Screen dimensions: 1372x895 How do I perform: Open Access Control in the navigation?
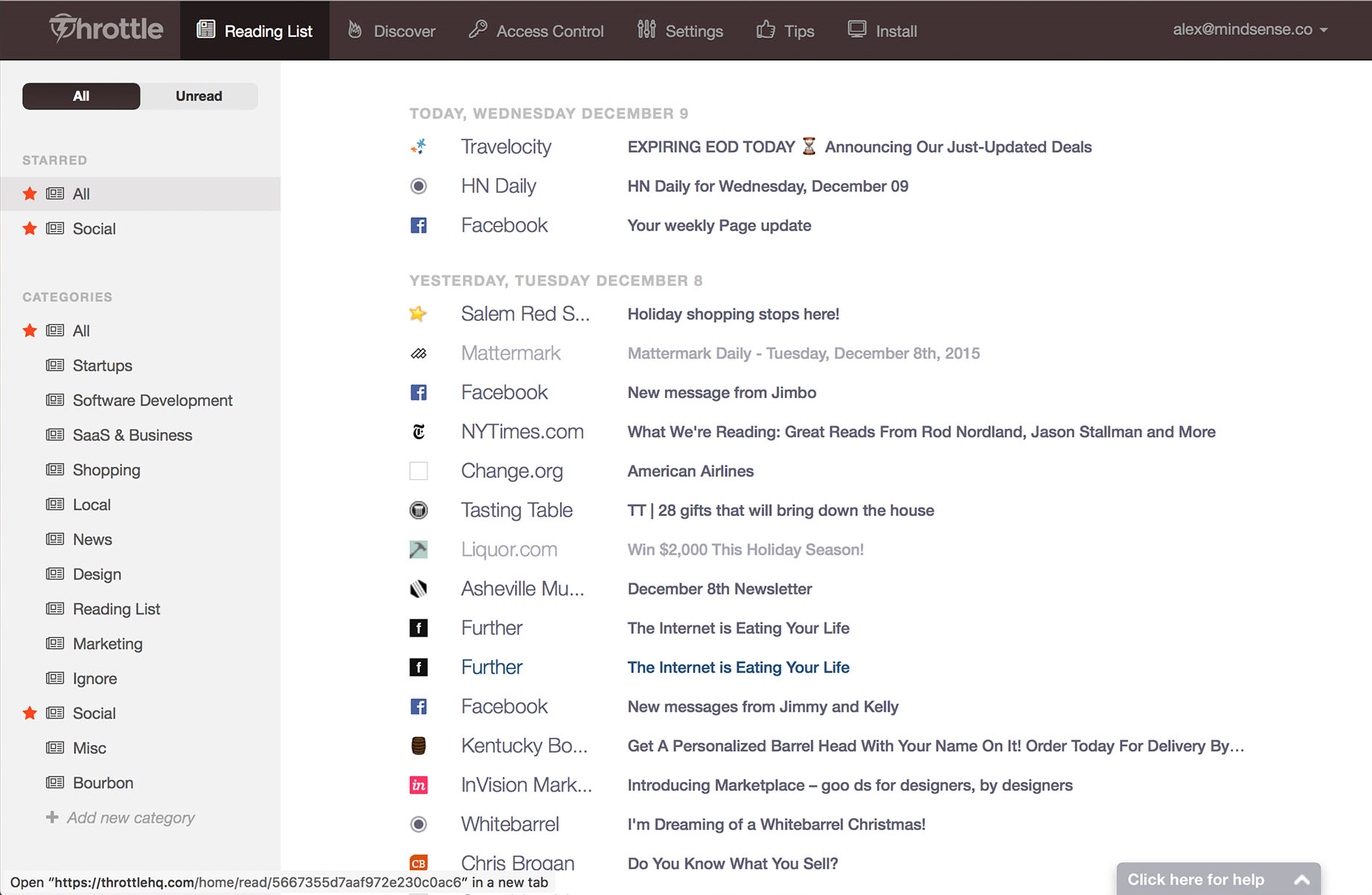point(536,30)
